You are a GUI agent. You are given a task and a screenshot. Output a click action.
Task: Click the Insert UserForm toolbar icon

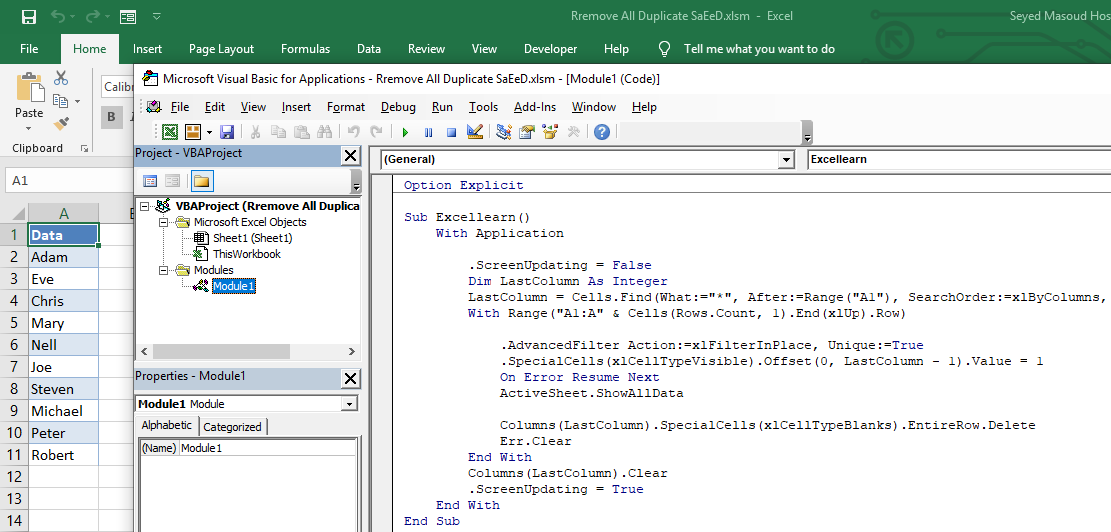coord(192,132)
